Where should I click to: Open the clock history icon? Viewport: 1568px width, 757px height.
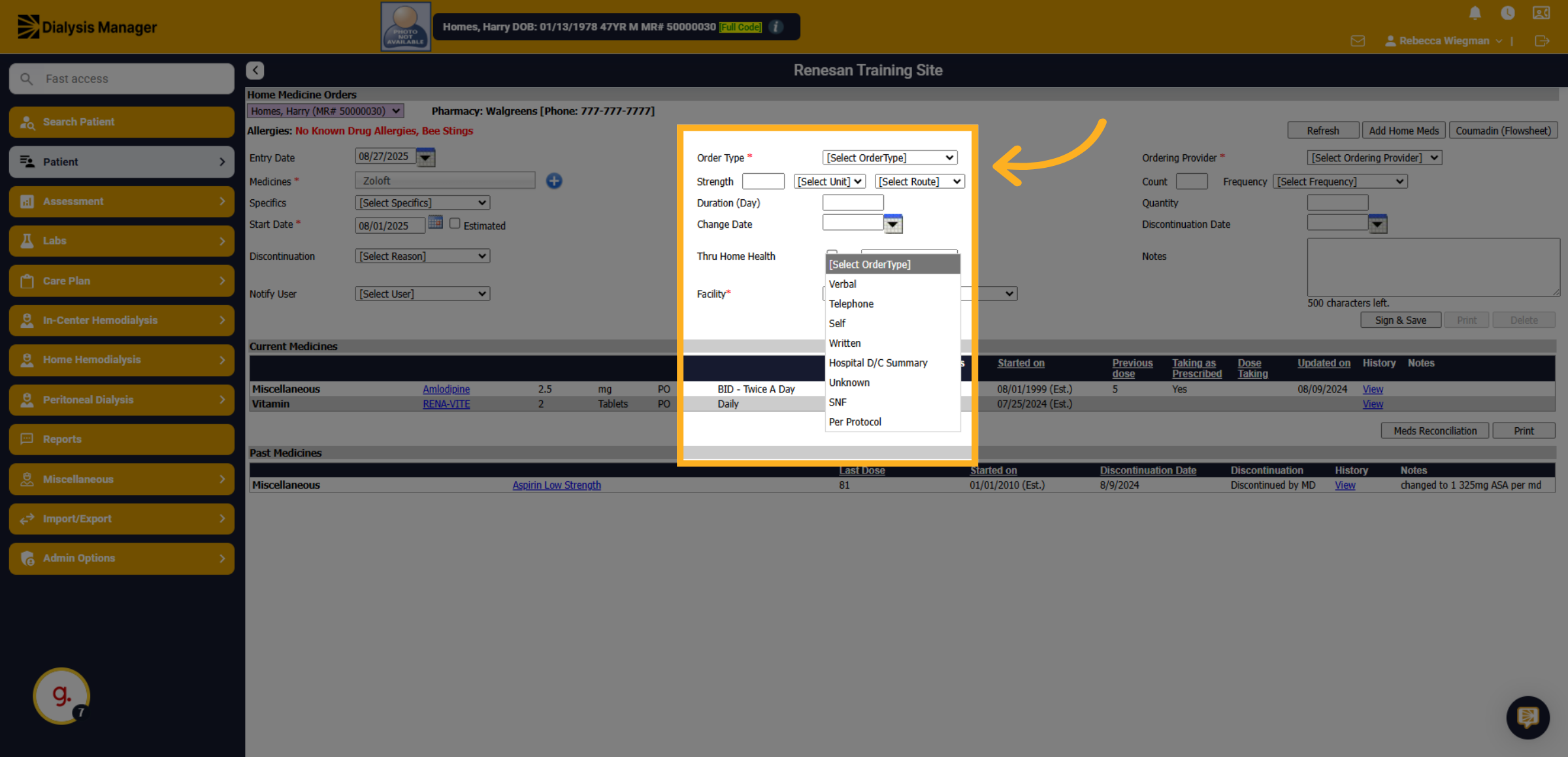point(1507,13)
